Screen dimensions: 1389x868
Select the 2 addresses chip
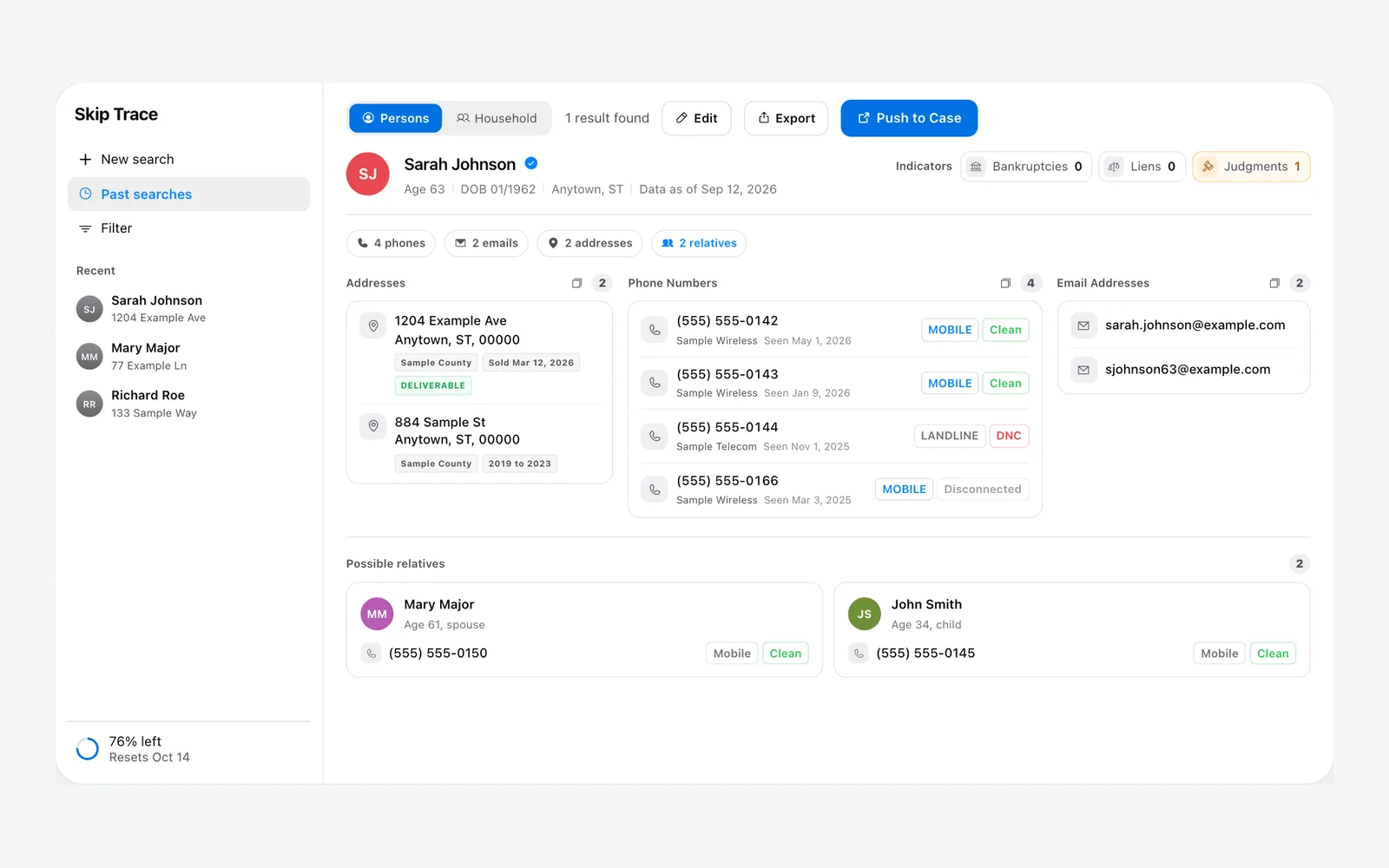[590, 243]
